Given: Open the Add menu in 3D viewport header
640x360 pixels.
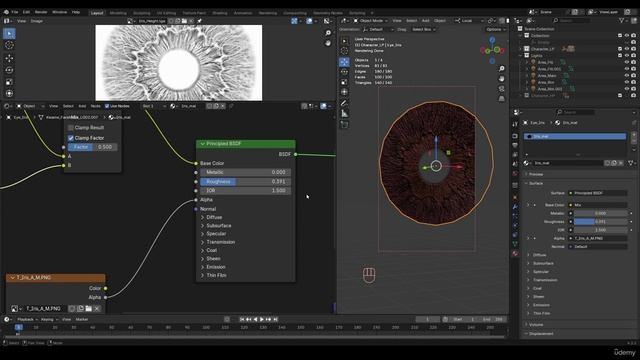Looking at the screenshot, I should [425, 20].
